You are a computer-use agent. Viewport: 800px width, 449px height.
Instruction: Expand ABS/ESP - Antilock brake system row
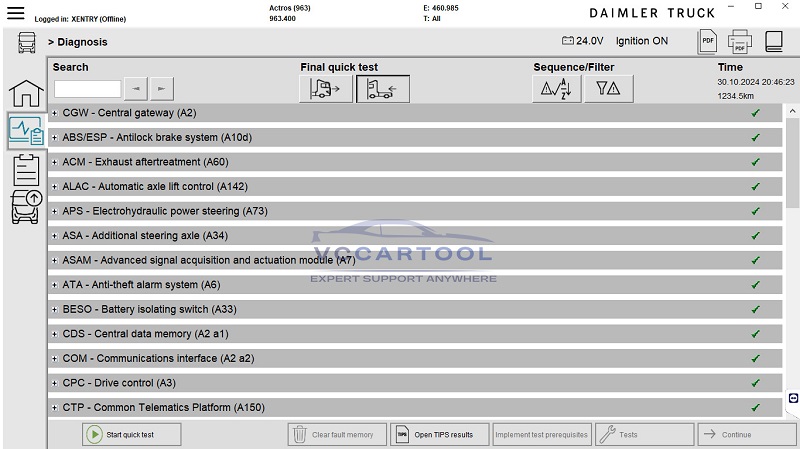point(55,138)
